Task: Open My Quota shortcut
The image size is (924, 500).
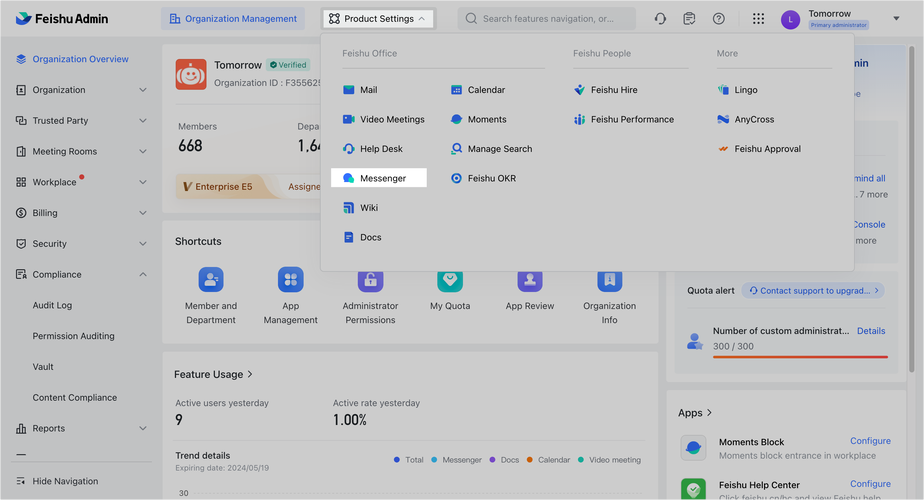Action: click(x=450, y=291)
